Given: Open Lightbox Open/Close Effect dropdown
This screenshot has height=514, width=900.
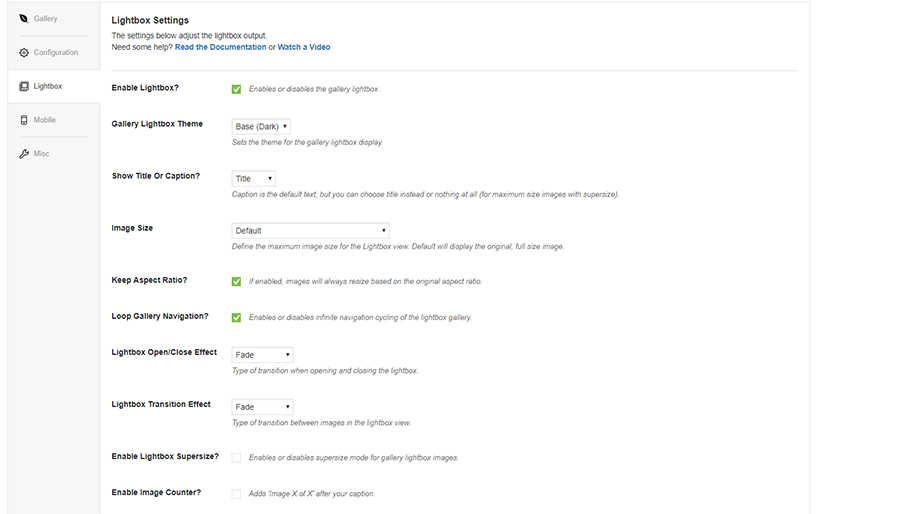Looking at the screenshot, I should pyautogui.click(x=262, y=355).
